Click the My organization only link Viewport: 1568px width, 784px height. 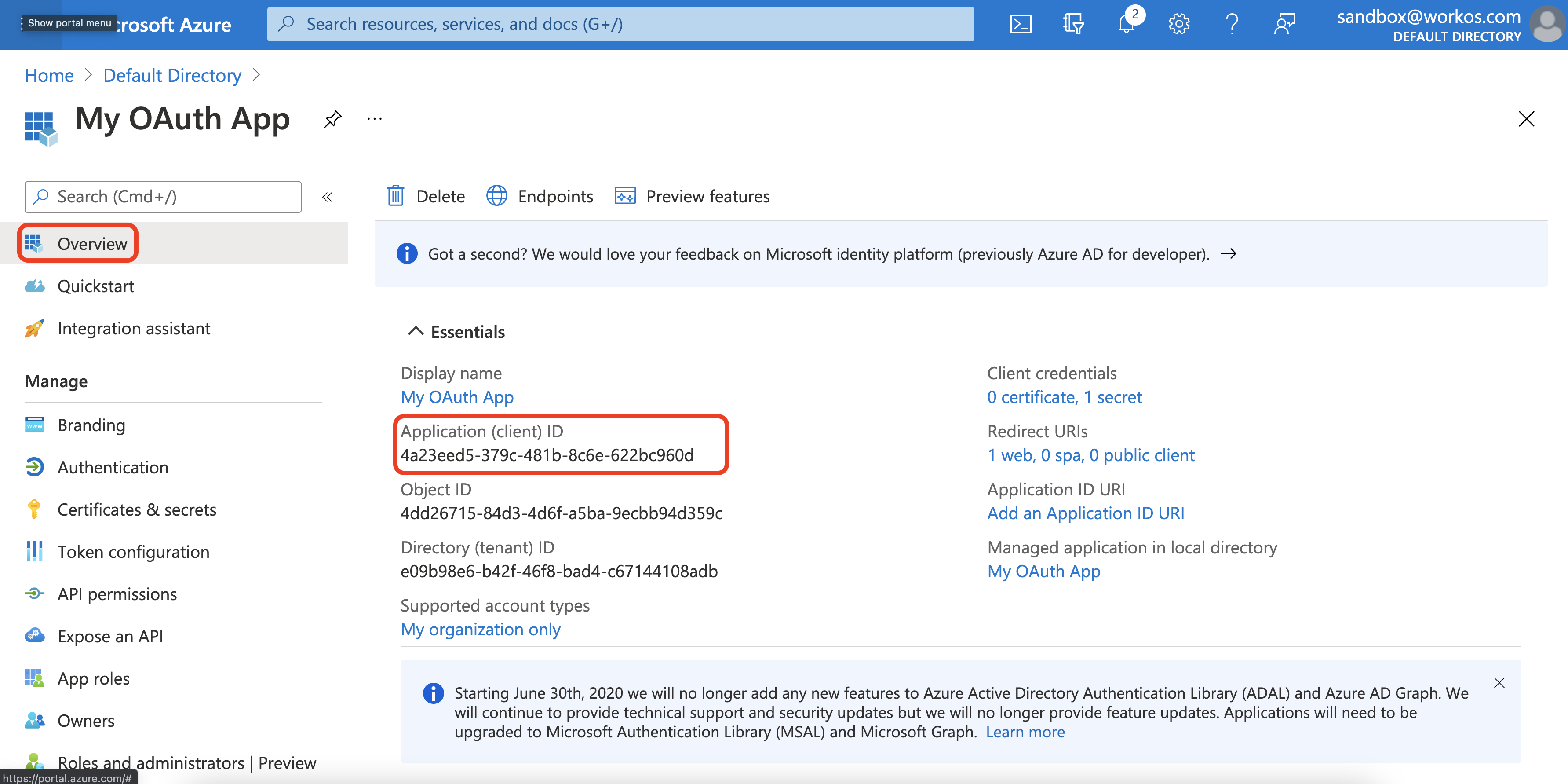click(480, 629)
